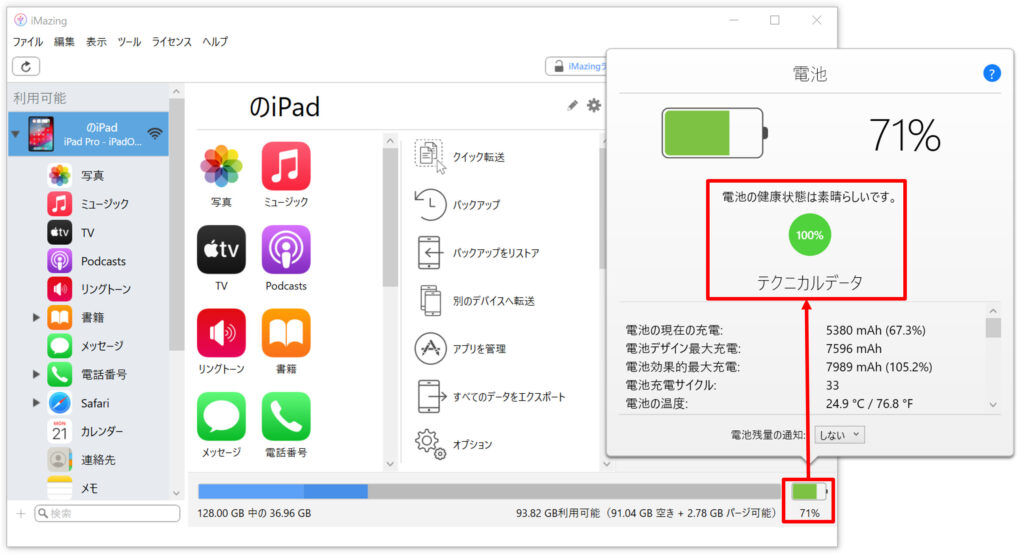Click the technical data scrollbar down arrow

click(x=993, y=405)
